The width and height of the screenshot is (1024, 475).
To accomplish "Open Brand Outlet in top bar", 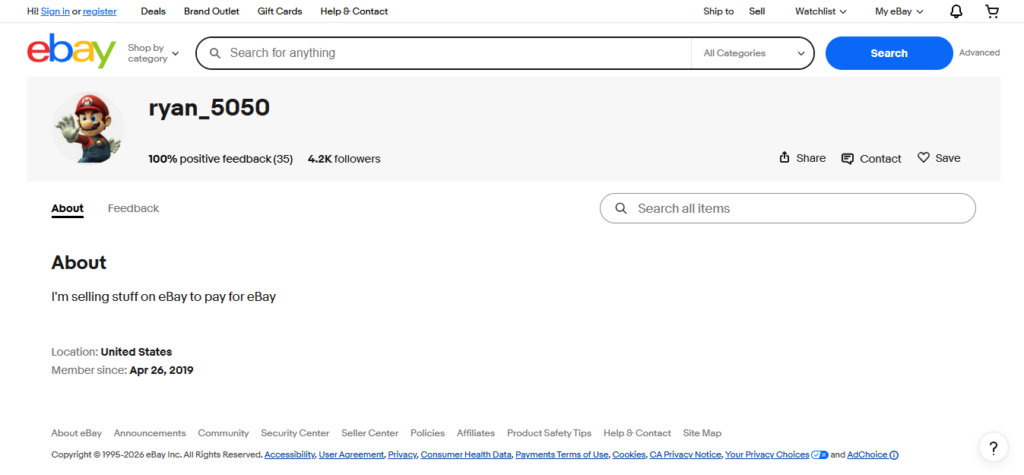I will (212, 11).
